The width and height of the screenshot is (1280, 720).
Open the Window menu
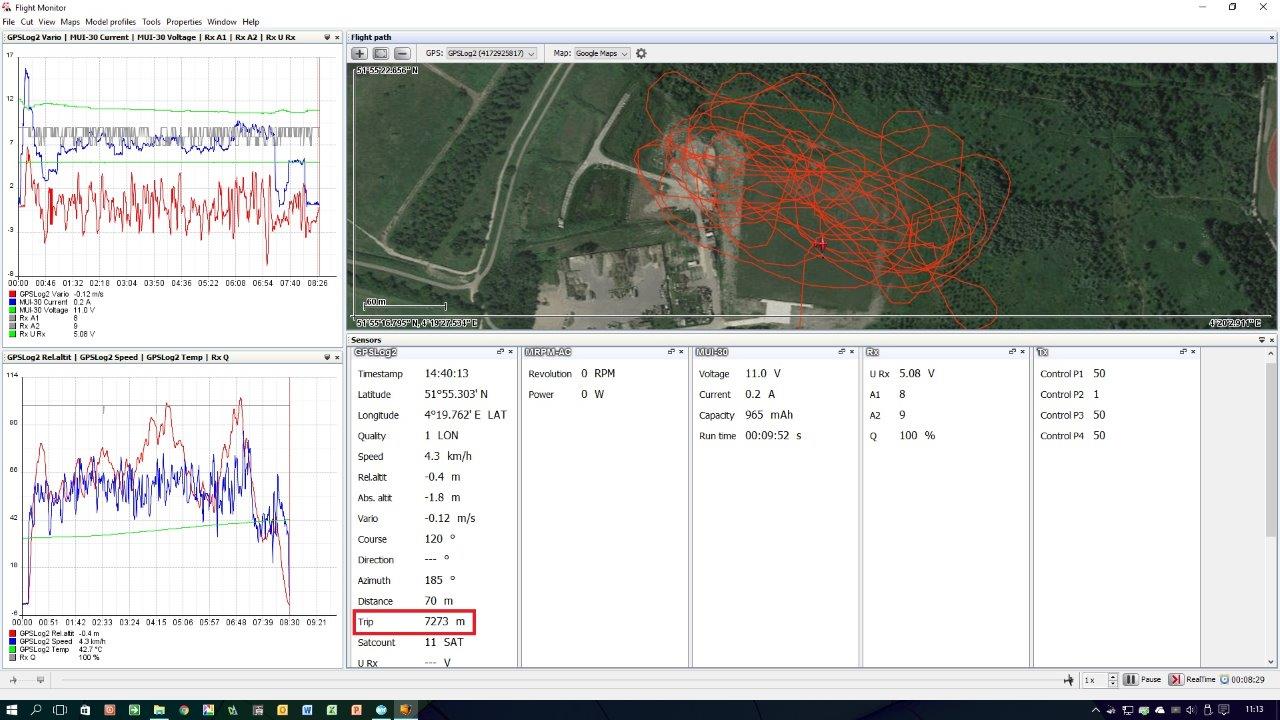coord(222,22)
